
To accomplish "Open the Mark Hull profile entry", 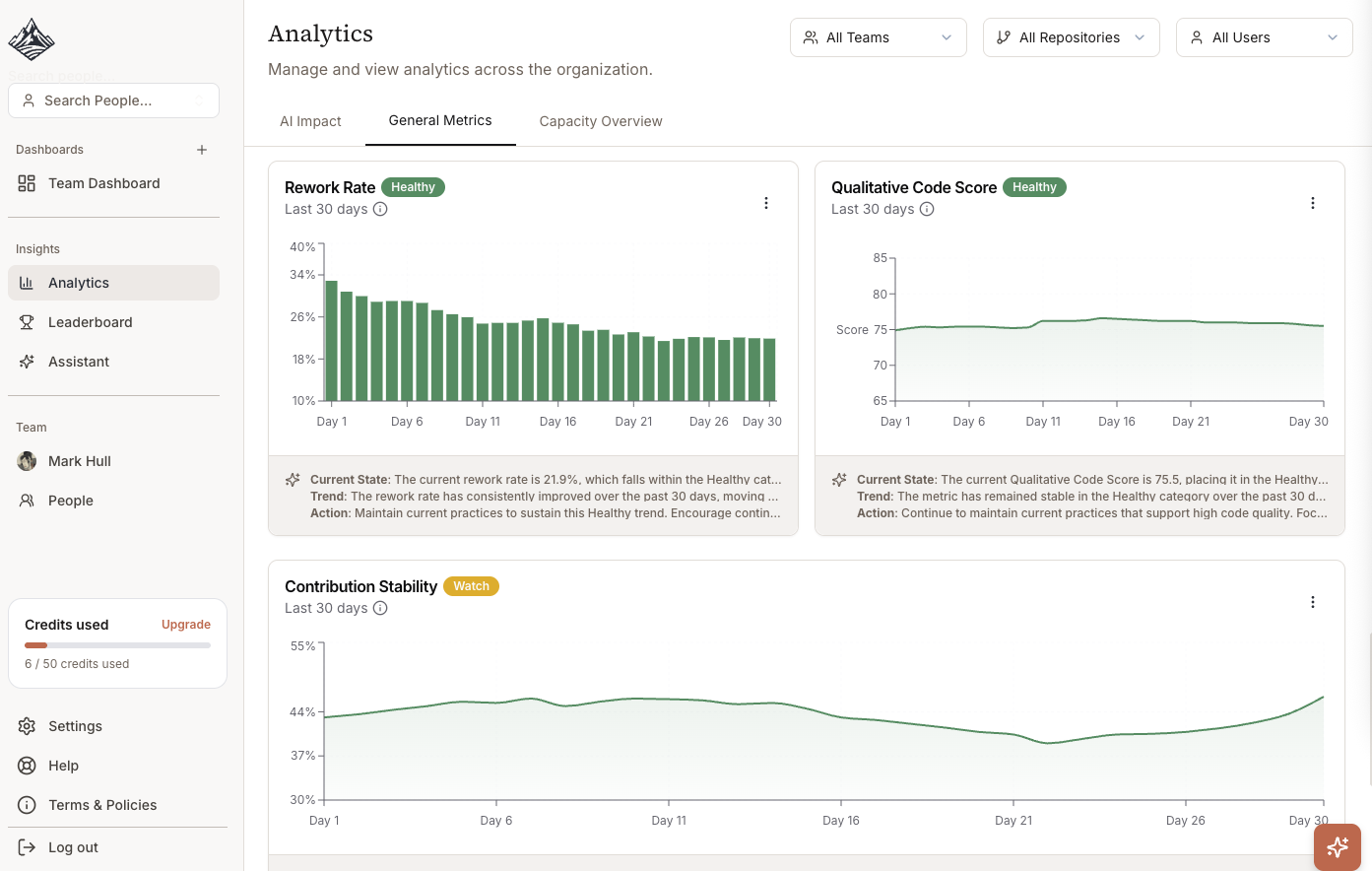I will coord(113,461).
